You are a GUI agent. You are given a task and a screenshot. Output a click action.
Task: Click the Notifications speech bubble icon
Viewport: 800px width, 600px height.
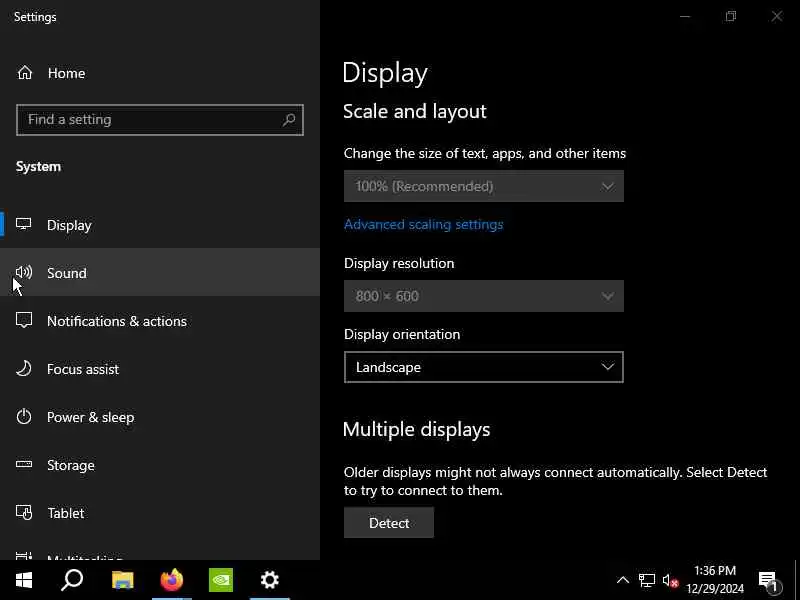(x=24, y=320)
